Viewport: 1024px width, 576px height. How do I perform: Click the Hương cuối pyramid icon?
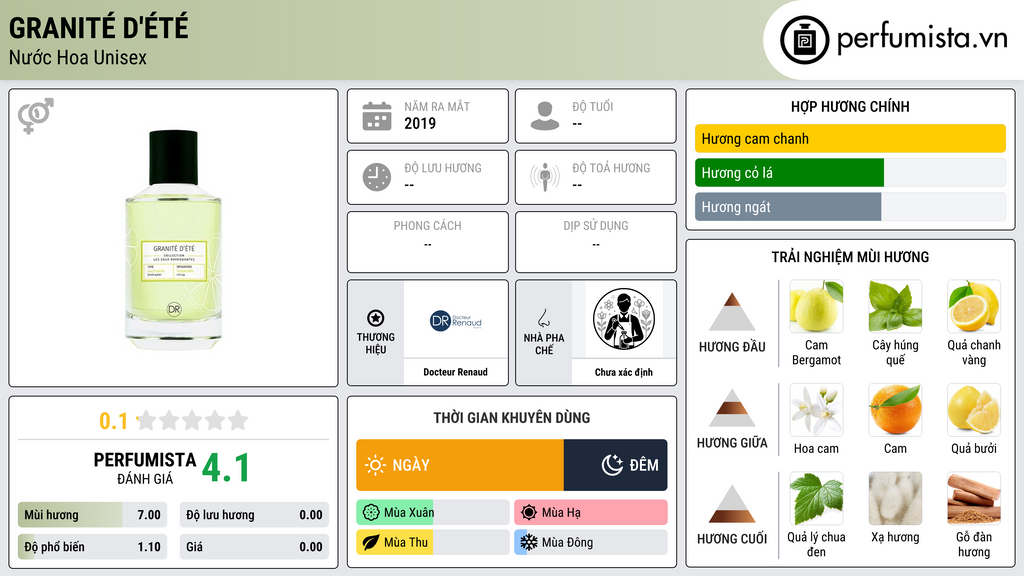[732, 504]
